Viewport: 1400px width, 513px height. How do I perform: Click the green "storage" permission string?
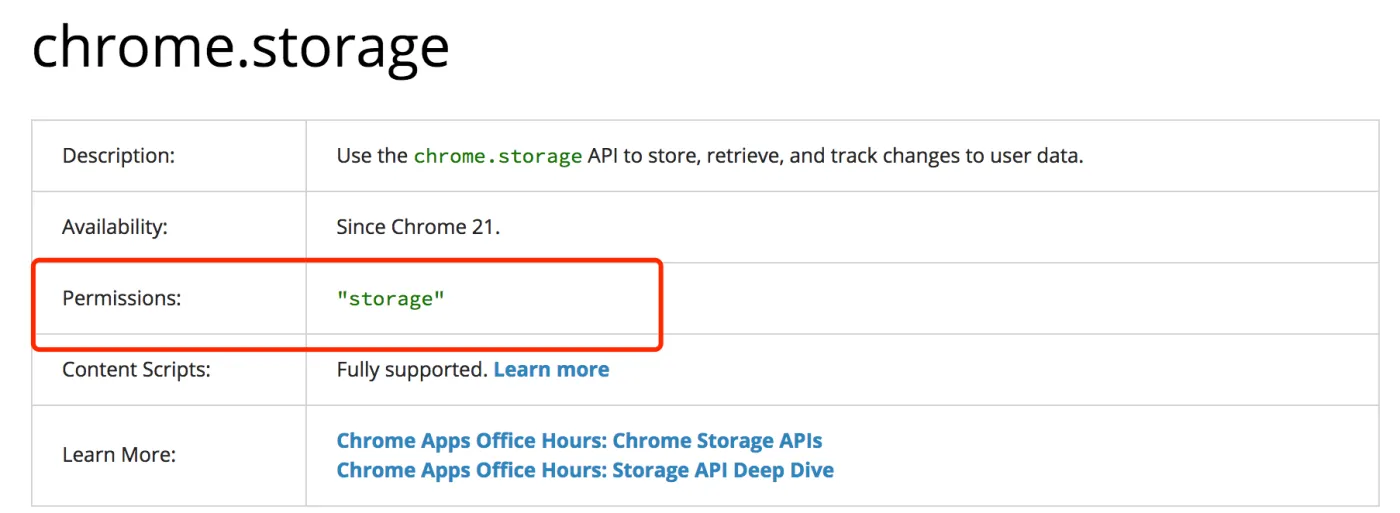point(390,299)
